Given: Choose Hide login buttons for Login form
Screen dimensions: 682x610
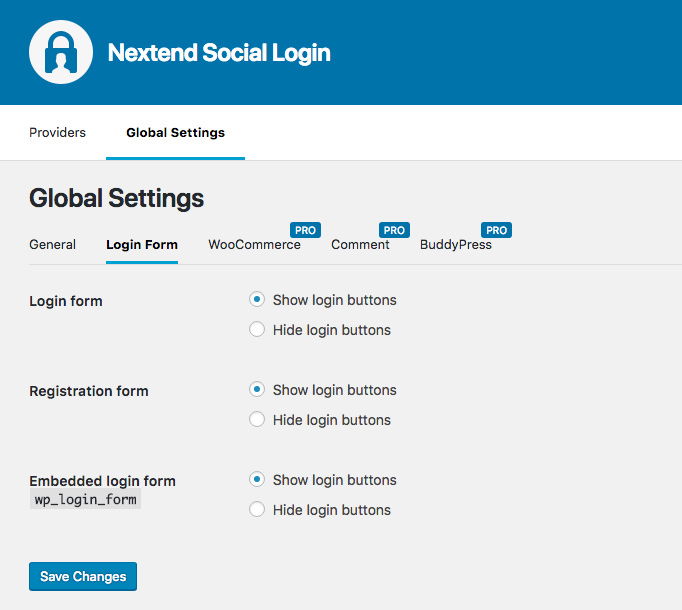Looking at the screenshot, I should coord(257,330).
